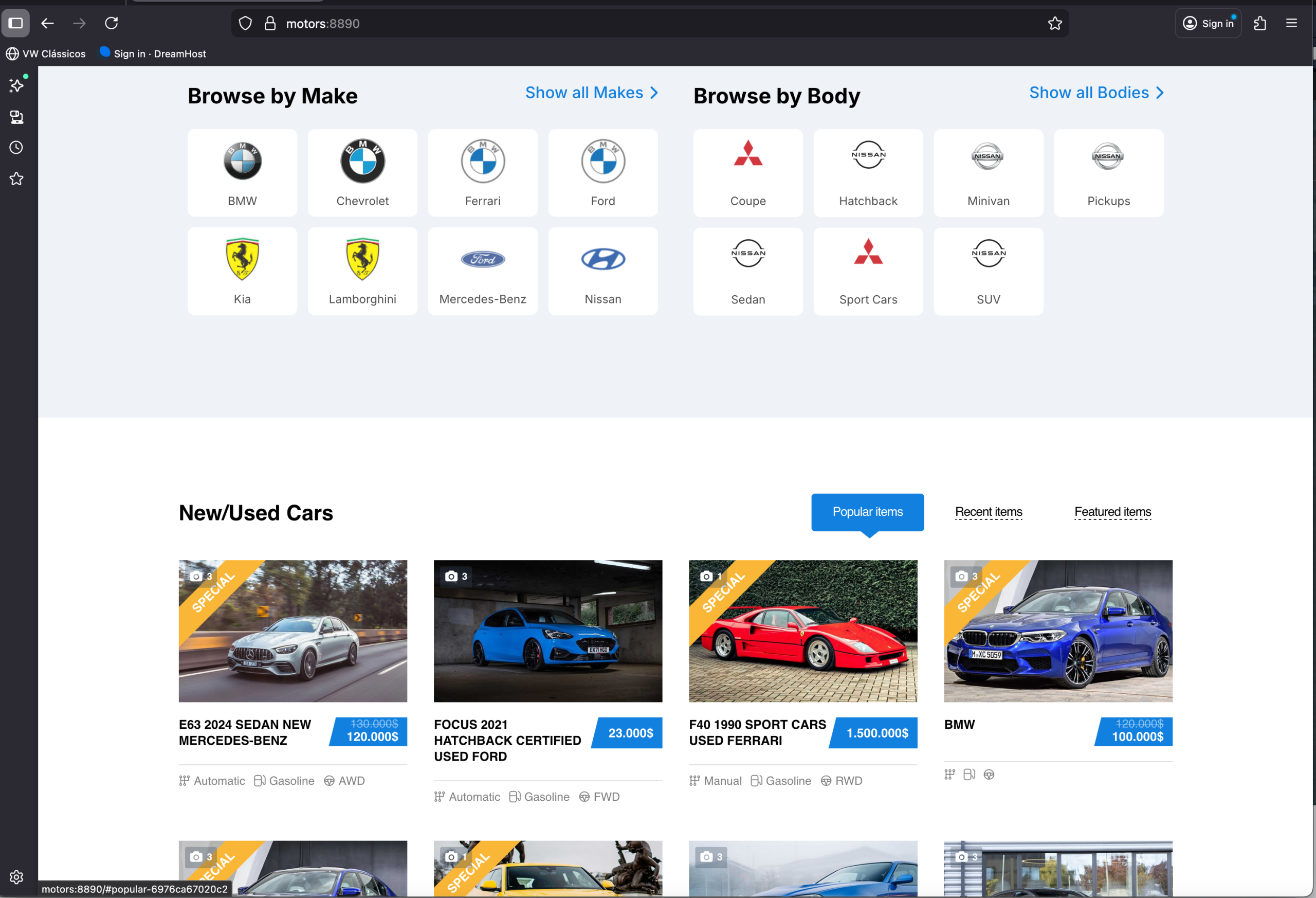Click the browser reload page icon

click(111, 23)
